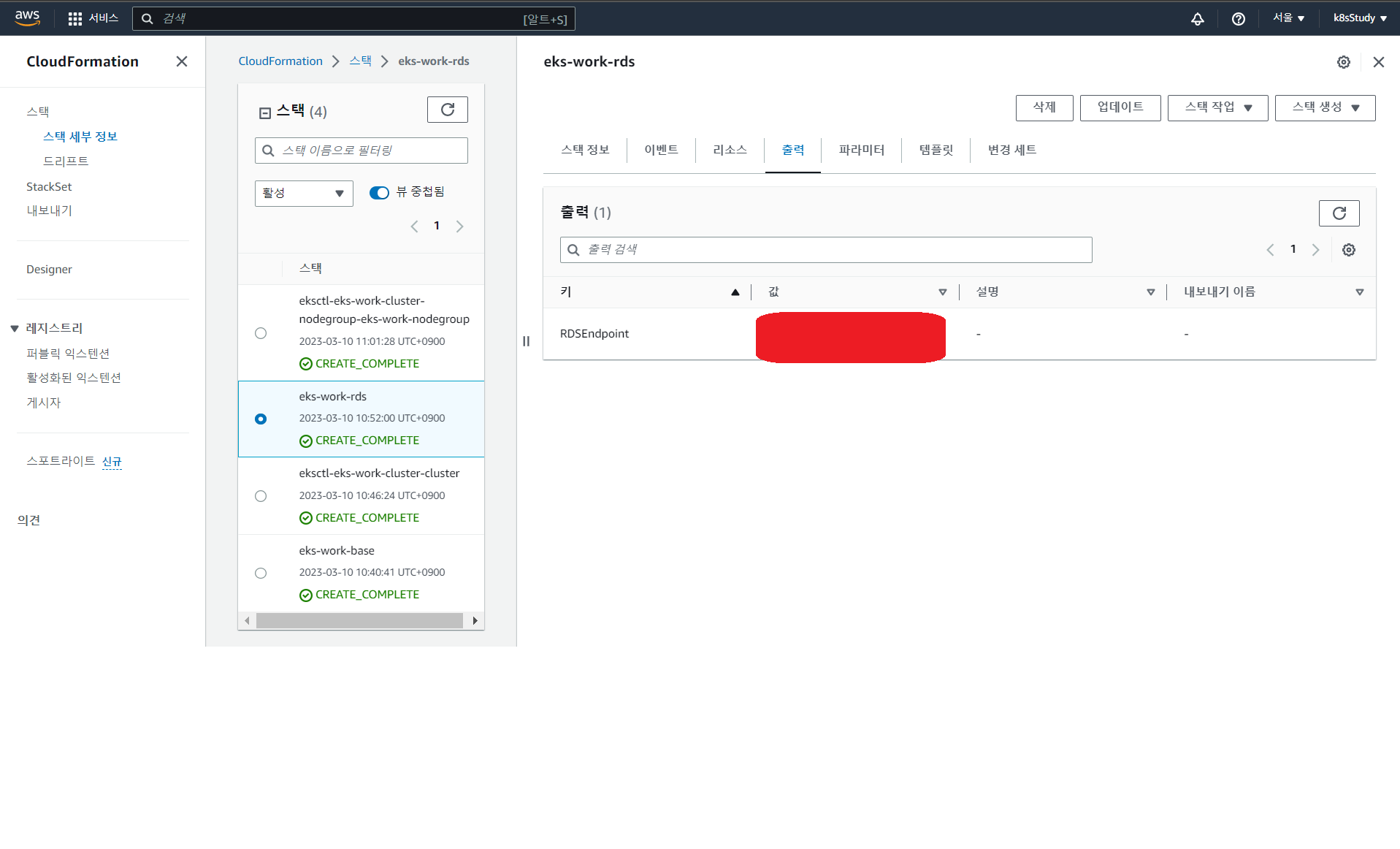Sort by the 내보내기 이름 column arrow

tap(1360, 292)
